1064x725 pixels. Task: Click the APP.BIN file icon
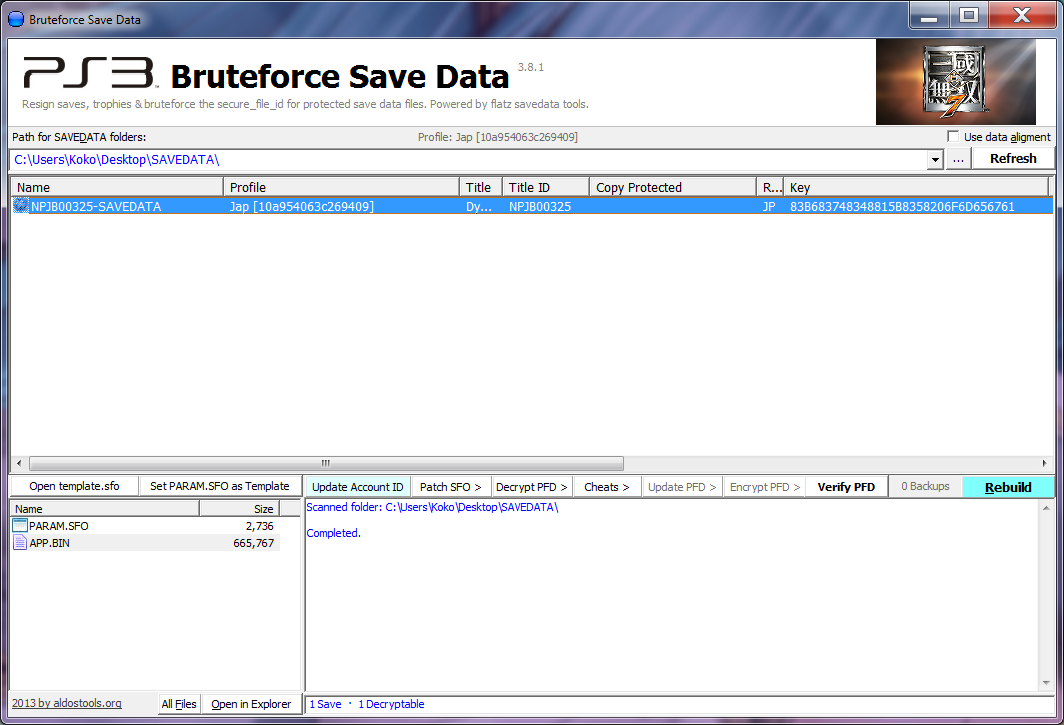pyautogui.click(x=20, y=542)
